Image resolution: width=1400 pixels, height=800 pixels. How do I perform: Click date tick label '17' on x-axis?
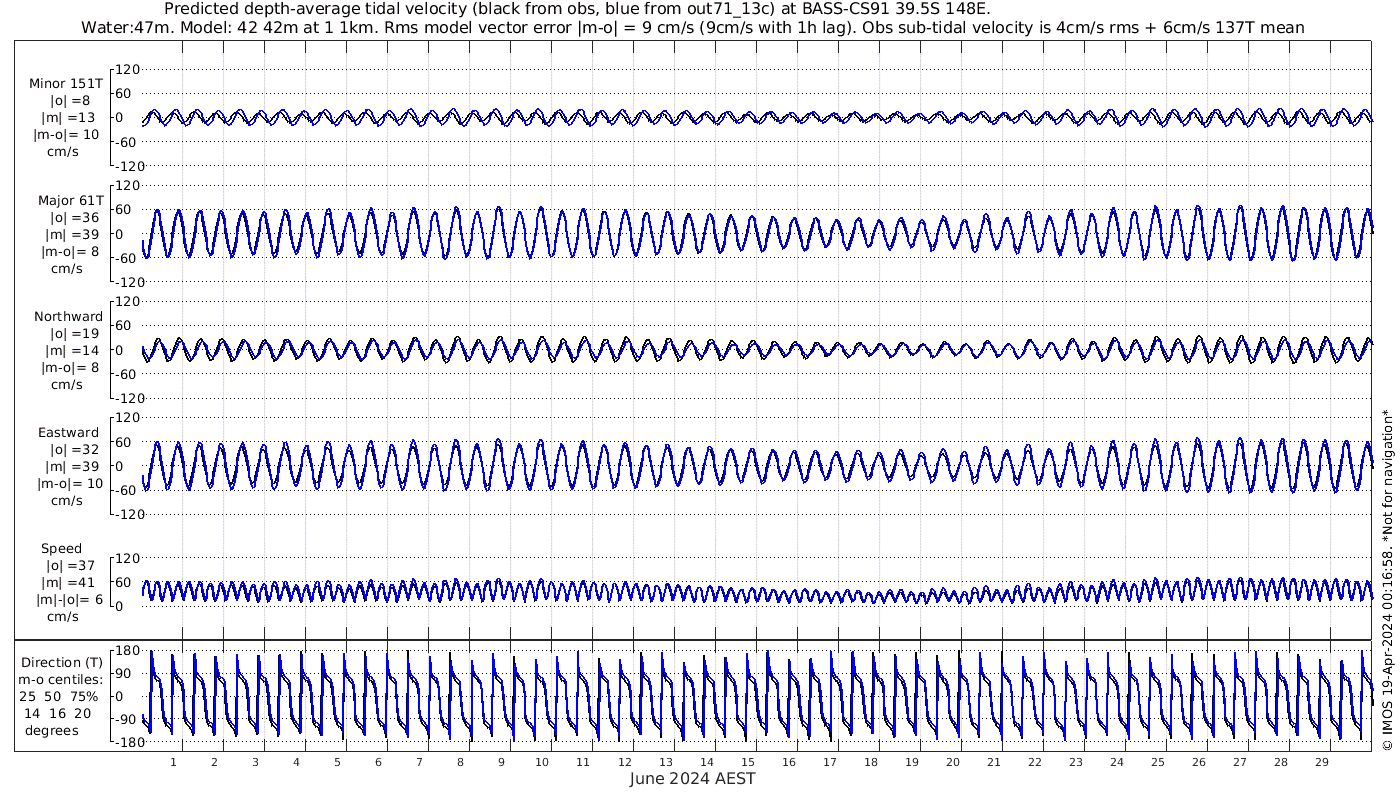pos(829,762)
